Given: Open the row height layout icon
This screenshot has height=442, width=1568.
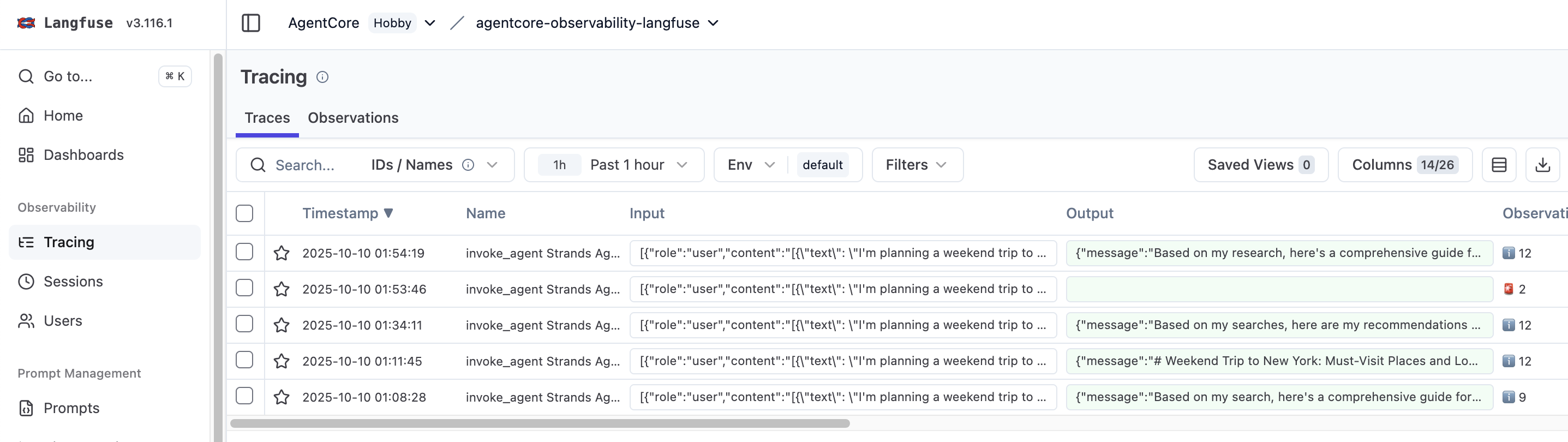Looking at the screenshot, I should [x=1499, y=165].
